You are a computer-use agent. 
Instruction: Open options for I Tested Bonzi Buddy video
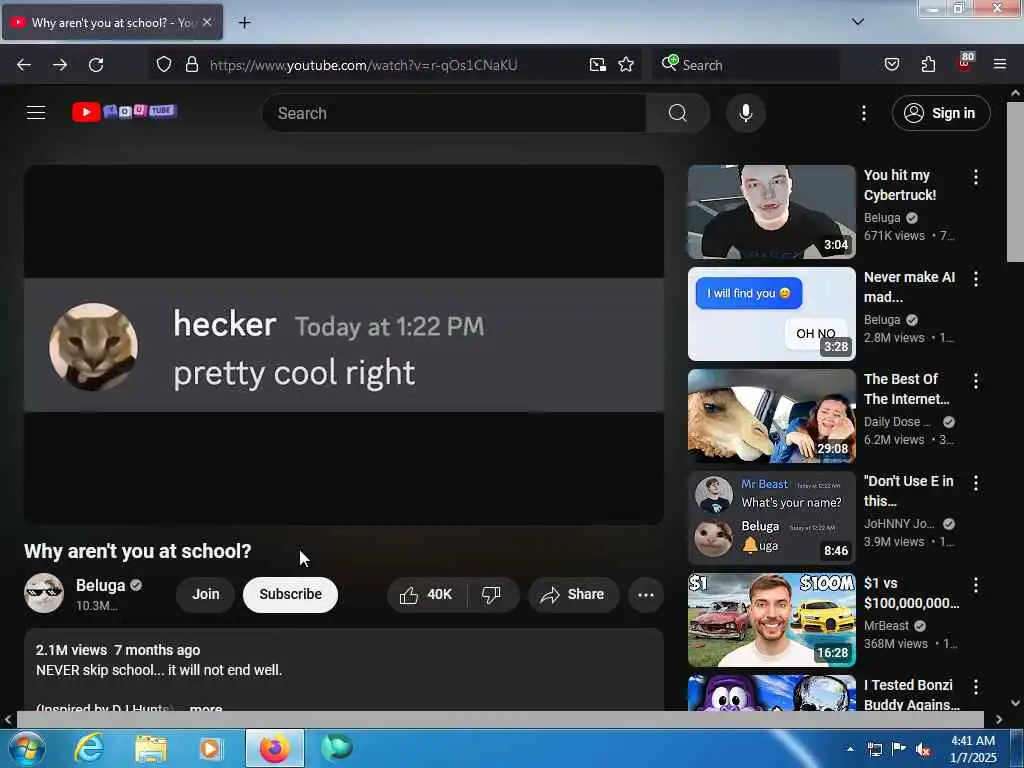976,686
